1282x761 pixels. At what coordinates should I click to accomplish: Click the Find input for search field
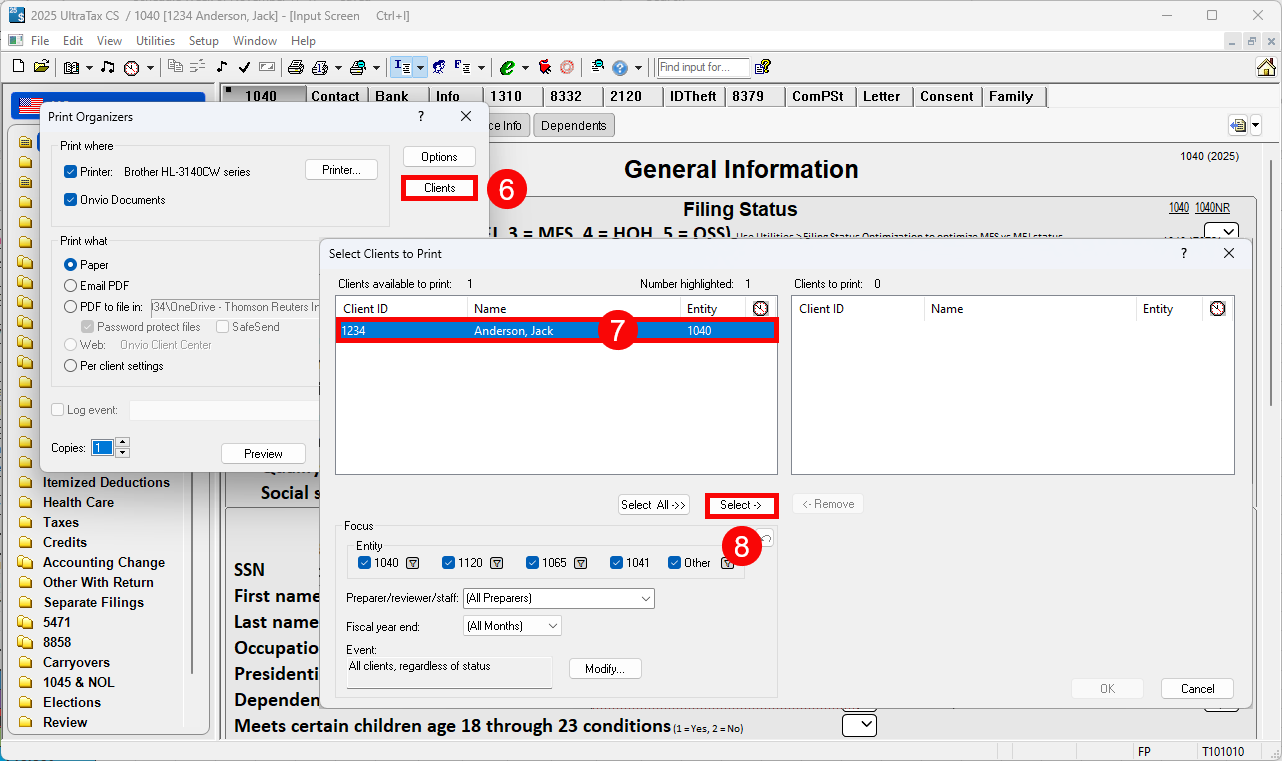703,67
